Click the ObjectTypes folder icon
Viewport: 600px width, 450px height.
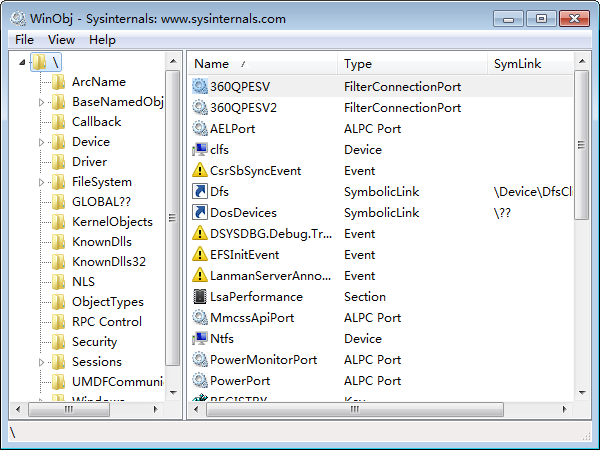coord(58,302)
